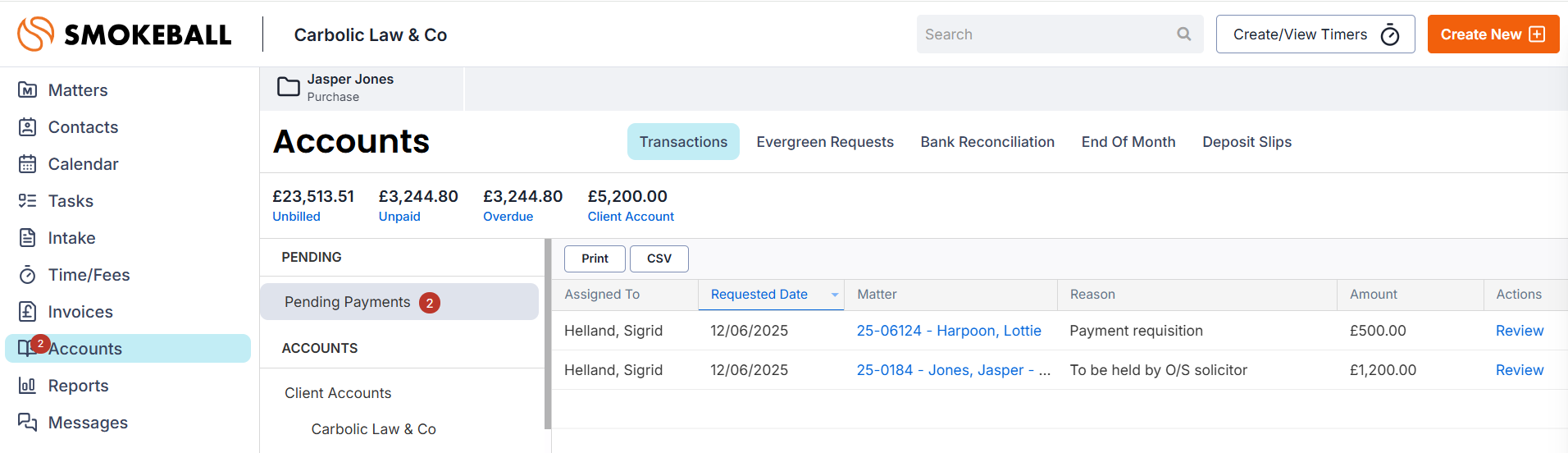The image size is (1568, 453).
Task: Open the Jasper Jones matter folder tab
Action: click(x=362, y=88)
